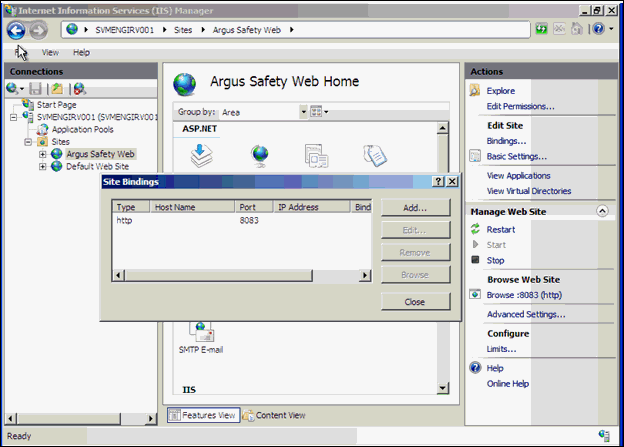The width and height of the screenshot is (624, 447).
Task: Open the Group by Area dropdown
Action: pos(303,112)
